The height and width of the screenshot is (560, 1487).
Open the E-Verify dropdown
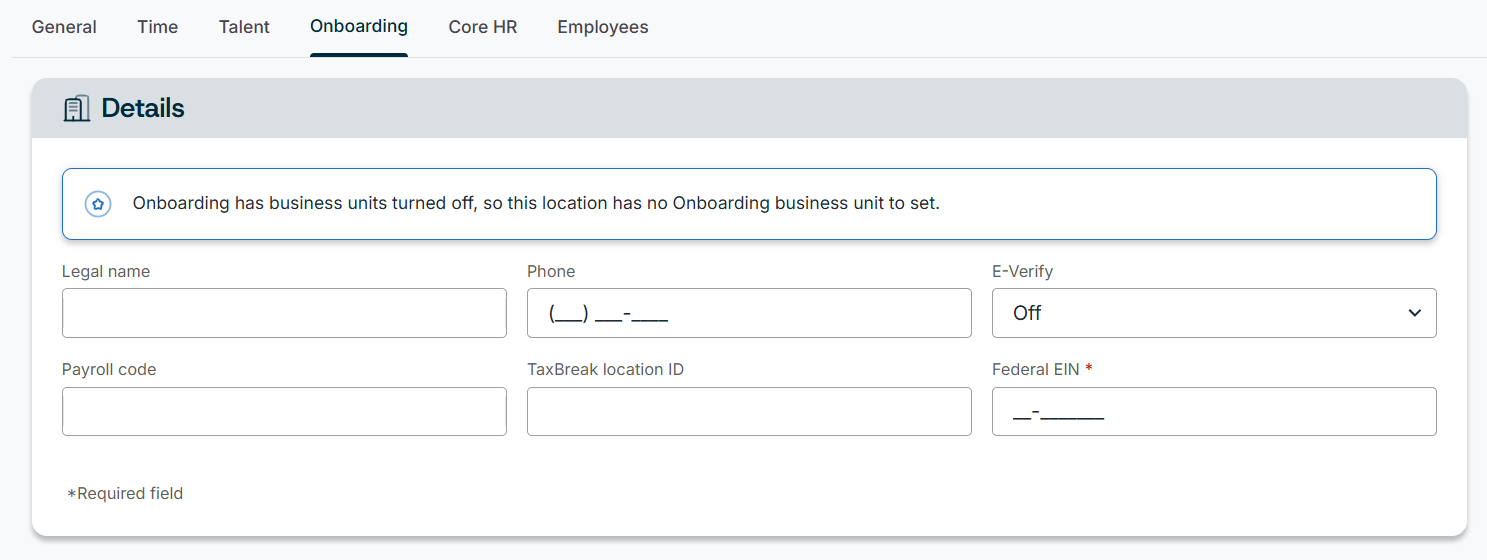click(1214, 313)
